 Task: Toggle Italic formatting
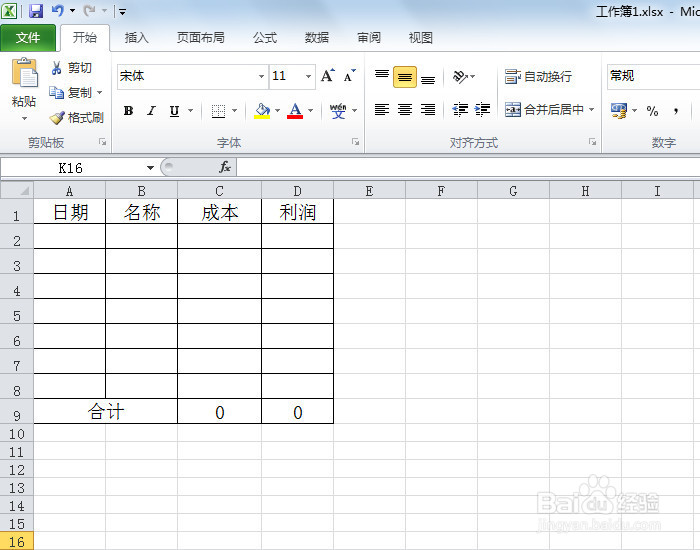click(x=151, y=111)
